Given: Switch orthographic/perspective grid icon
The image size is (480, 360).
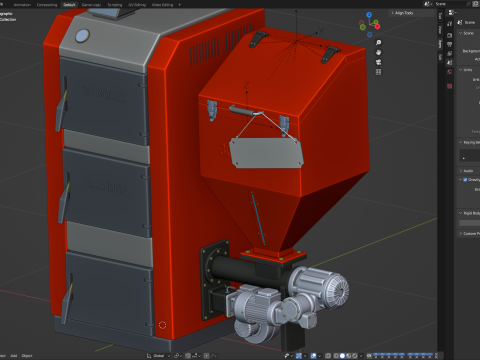Looking at the screenshot, I should click(x=378, y=72).
